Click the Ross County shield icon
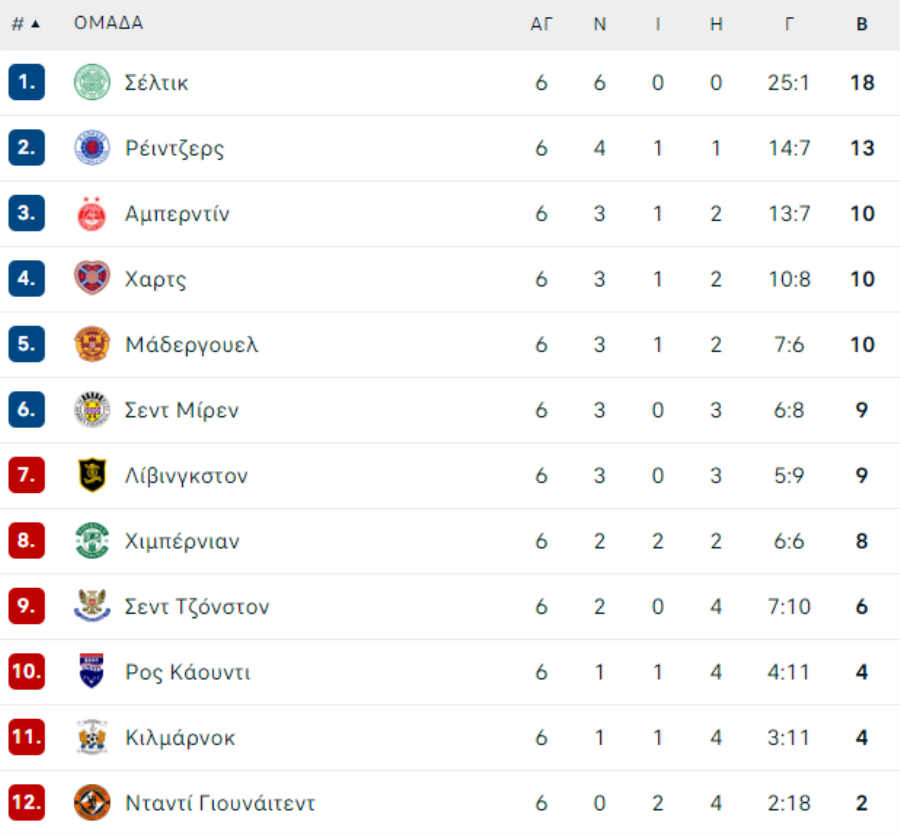Image resolution: width=900 pixels, height=834 pixels. coord(92,670)
